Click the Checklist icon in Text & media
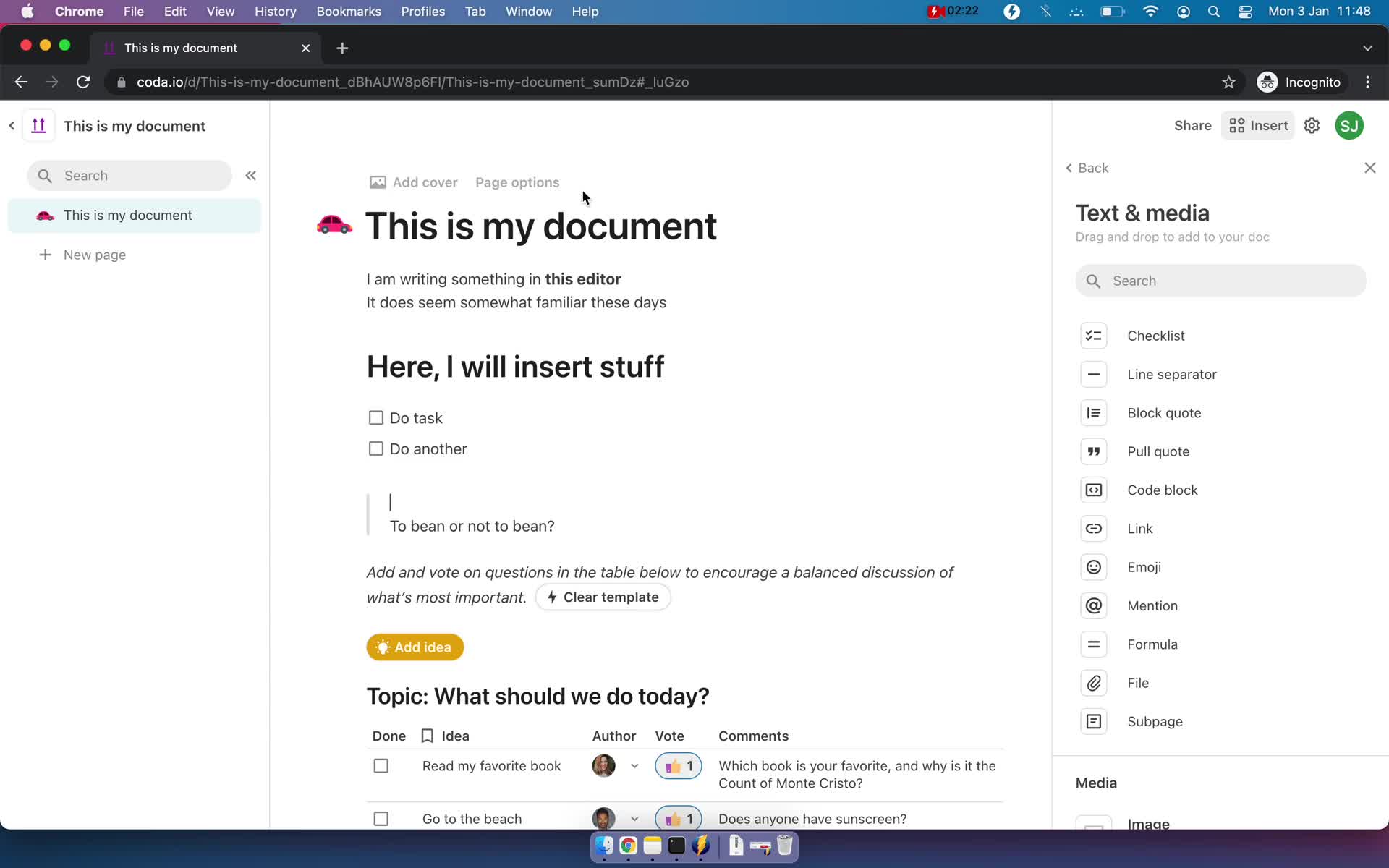Viewport: 1389px width, 868px height. (1093, 335)
